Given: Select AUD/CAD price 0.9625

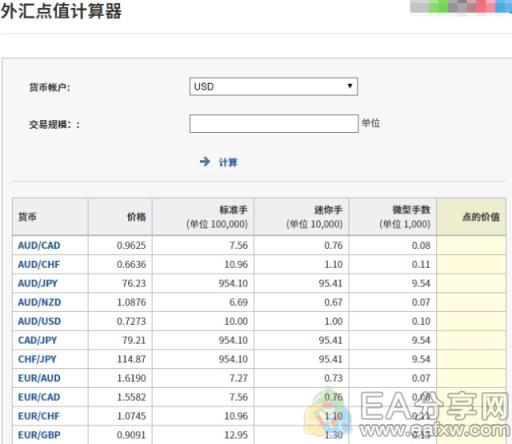Looking at the screenshot, I should (x=131, y=245).
